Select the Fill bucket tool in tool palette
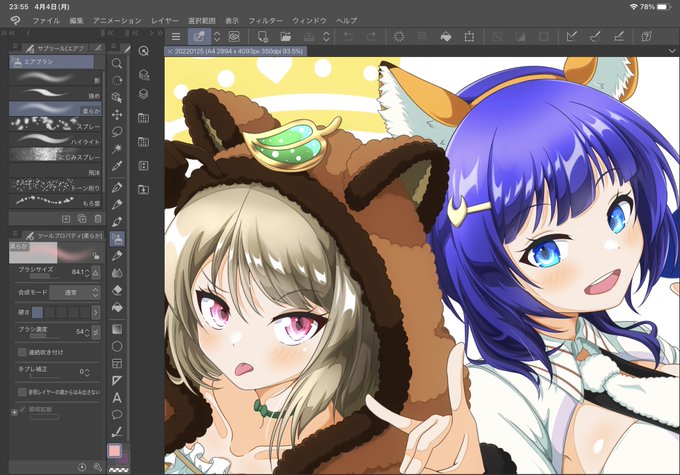 [x=117, y=307]
